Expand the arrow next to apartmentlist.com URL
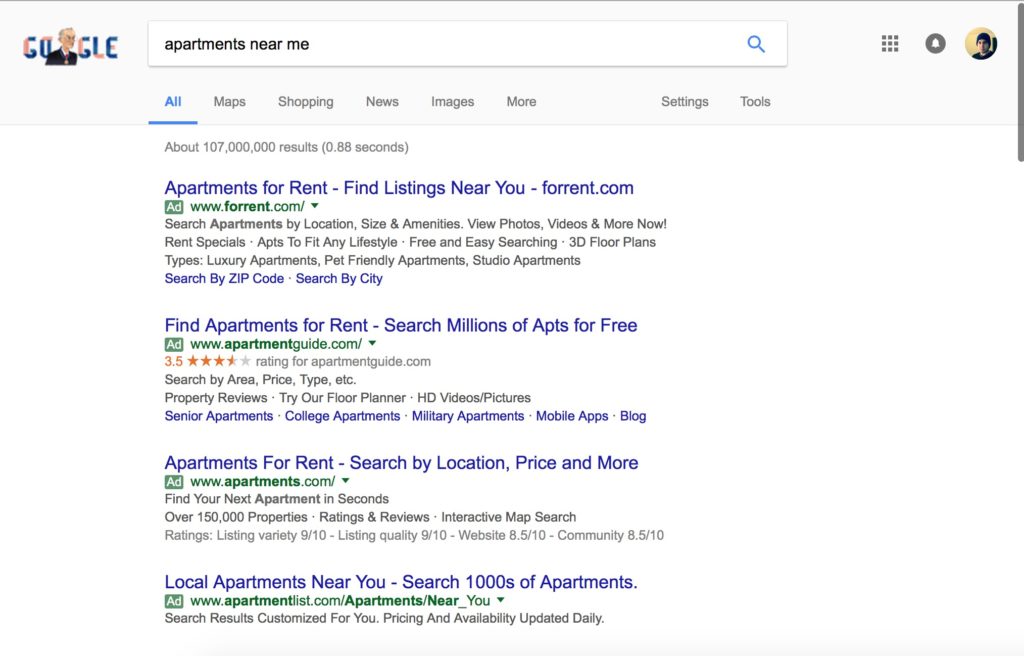This screenshot has width=1024, height=656. (501, 600)
